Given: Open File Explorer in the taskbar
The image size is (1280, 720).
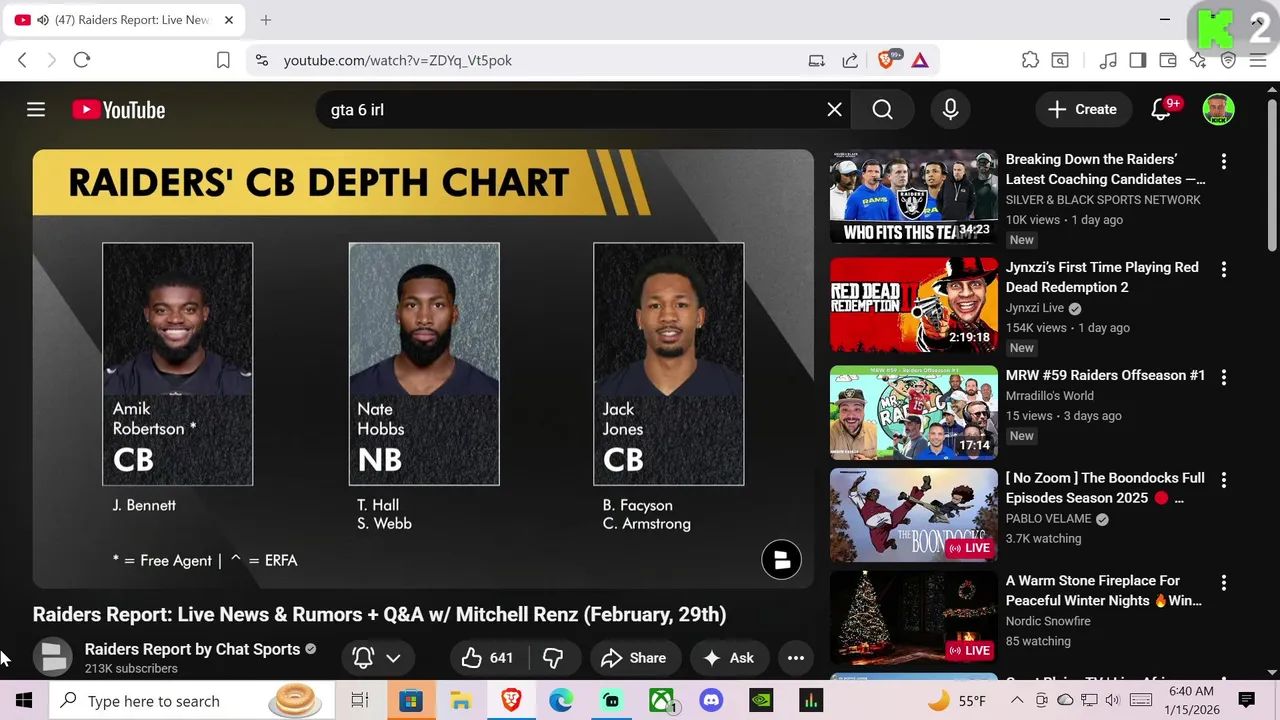Looking at the screenshot, I should 461,701.
